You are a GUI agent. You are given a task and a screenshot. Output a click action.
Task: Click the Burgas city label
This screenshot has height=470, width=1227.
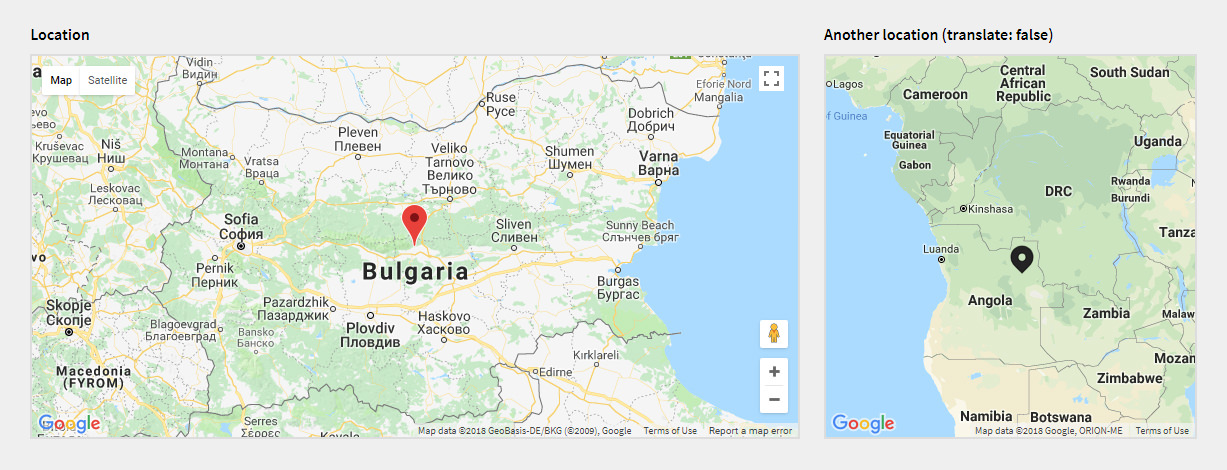coord(617,289)
